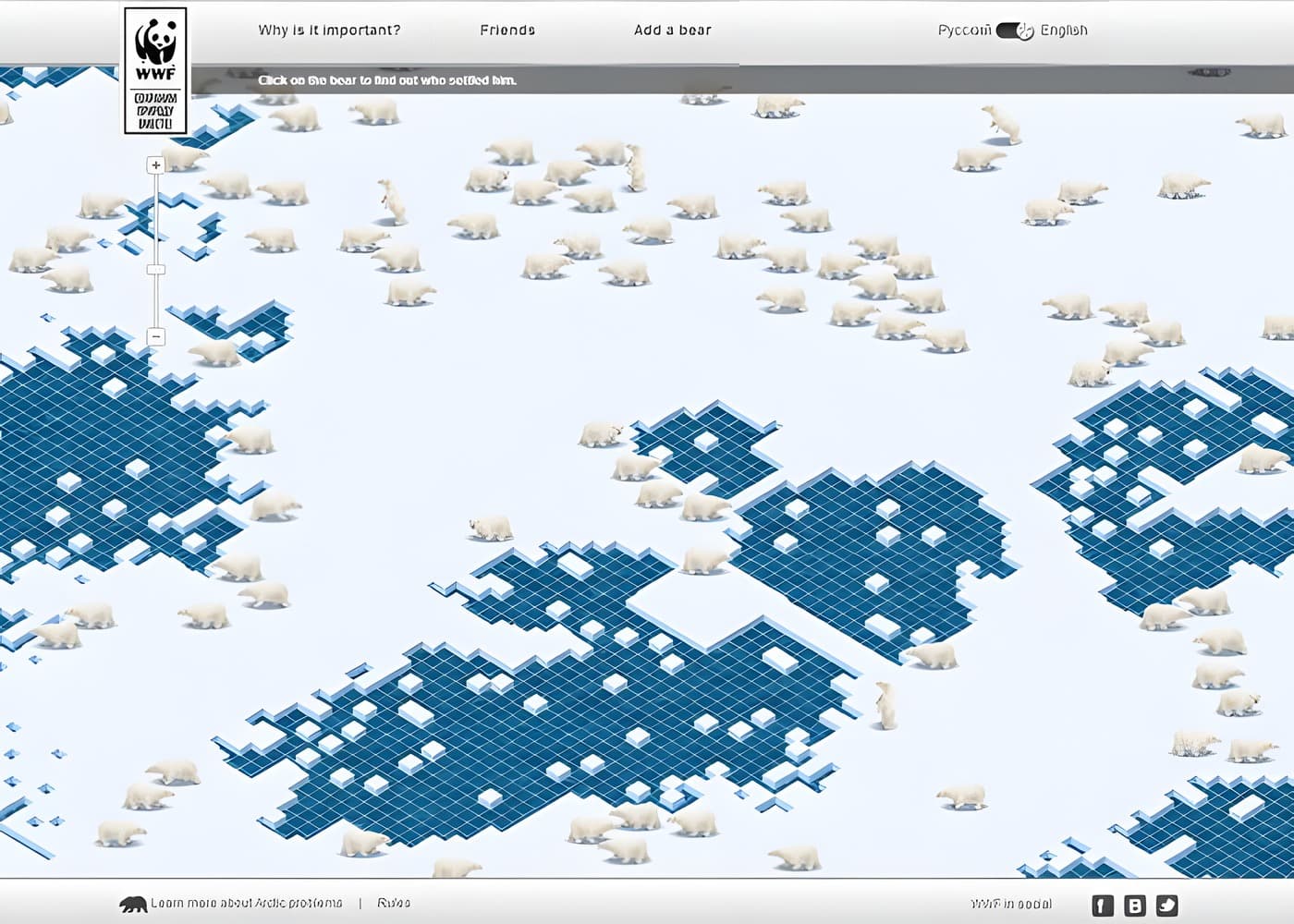Click the zoom out minus button
The image size is (1294, 924).
[156, 336]
